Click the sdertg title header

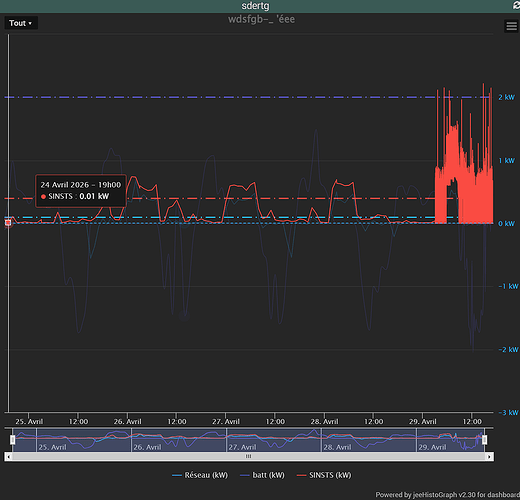(x=255, y=6)
